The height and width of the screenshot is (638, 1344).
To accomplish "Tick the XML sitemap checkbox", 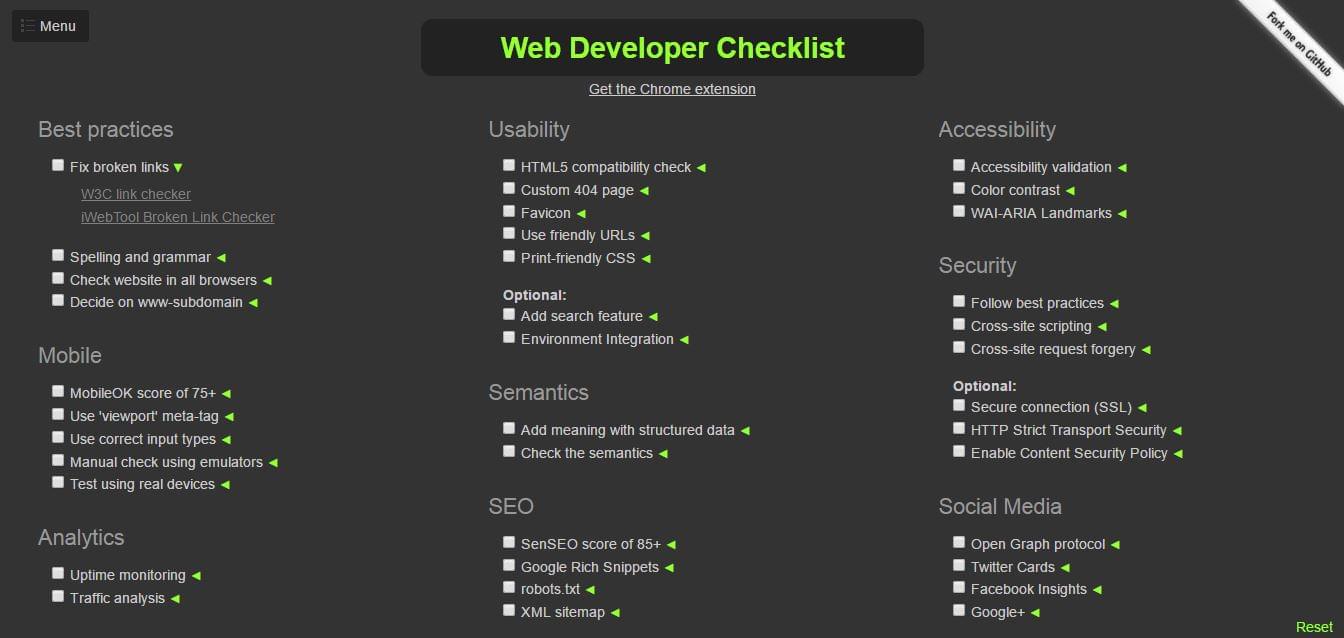I will [509, 610].
